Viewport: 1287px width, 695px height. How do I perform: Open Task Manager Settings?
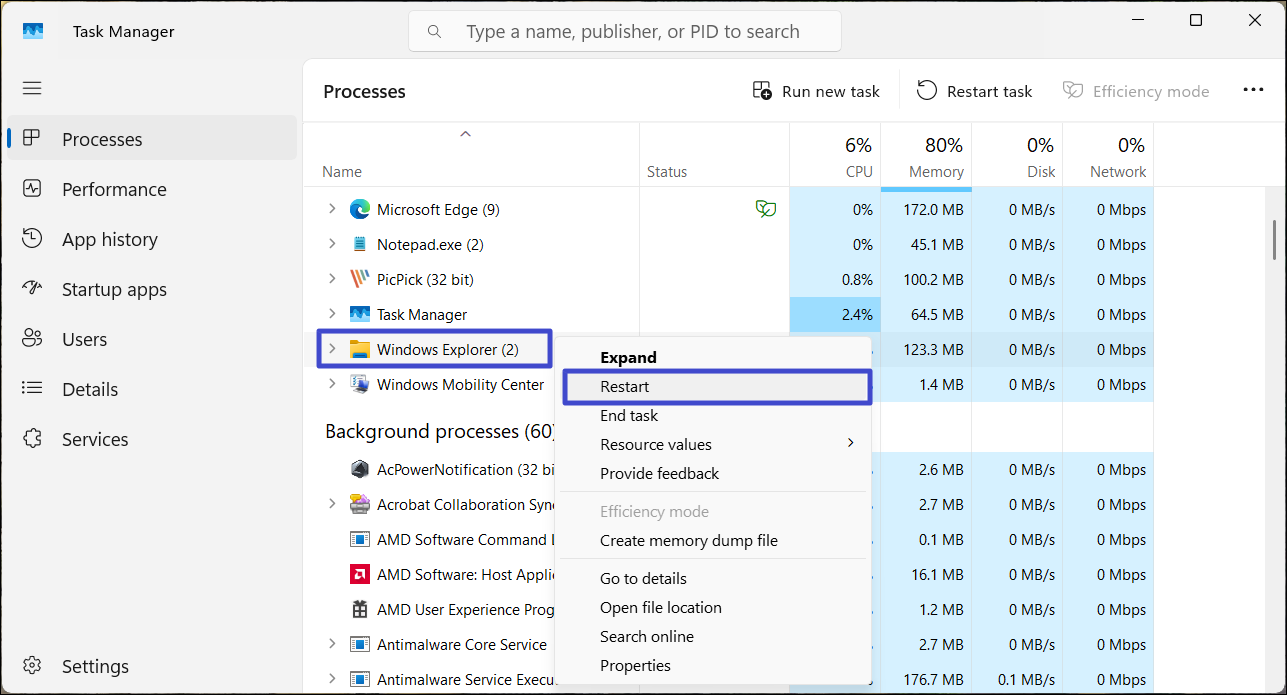pyautogui.click(x=94, y=666)
